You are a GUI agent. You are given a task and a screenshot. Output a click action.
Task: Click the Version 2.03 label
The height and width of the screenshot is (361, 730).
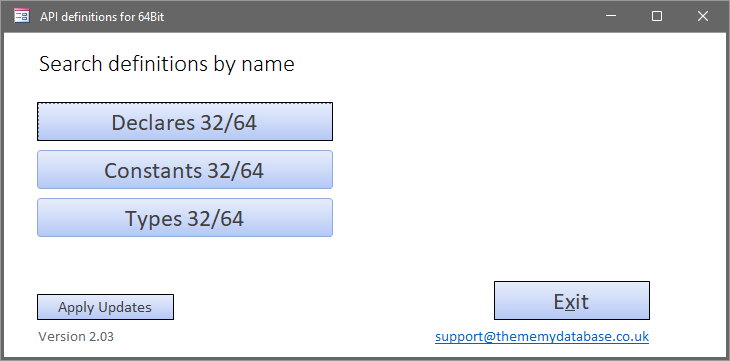pyautogui.click(x=76, y=337)
